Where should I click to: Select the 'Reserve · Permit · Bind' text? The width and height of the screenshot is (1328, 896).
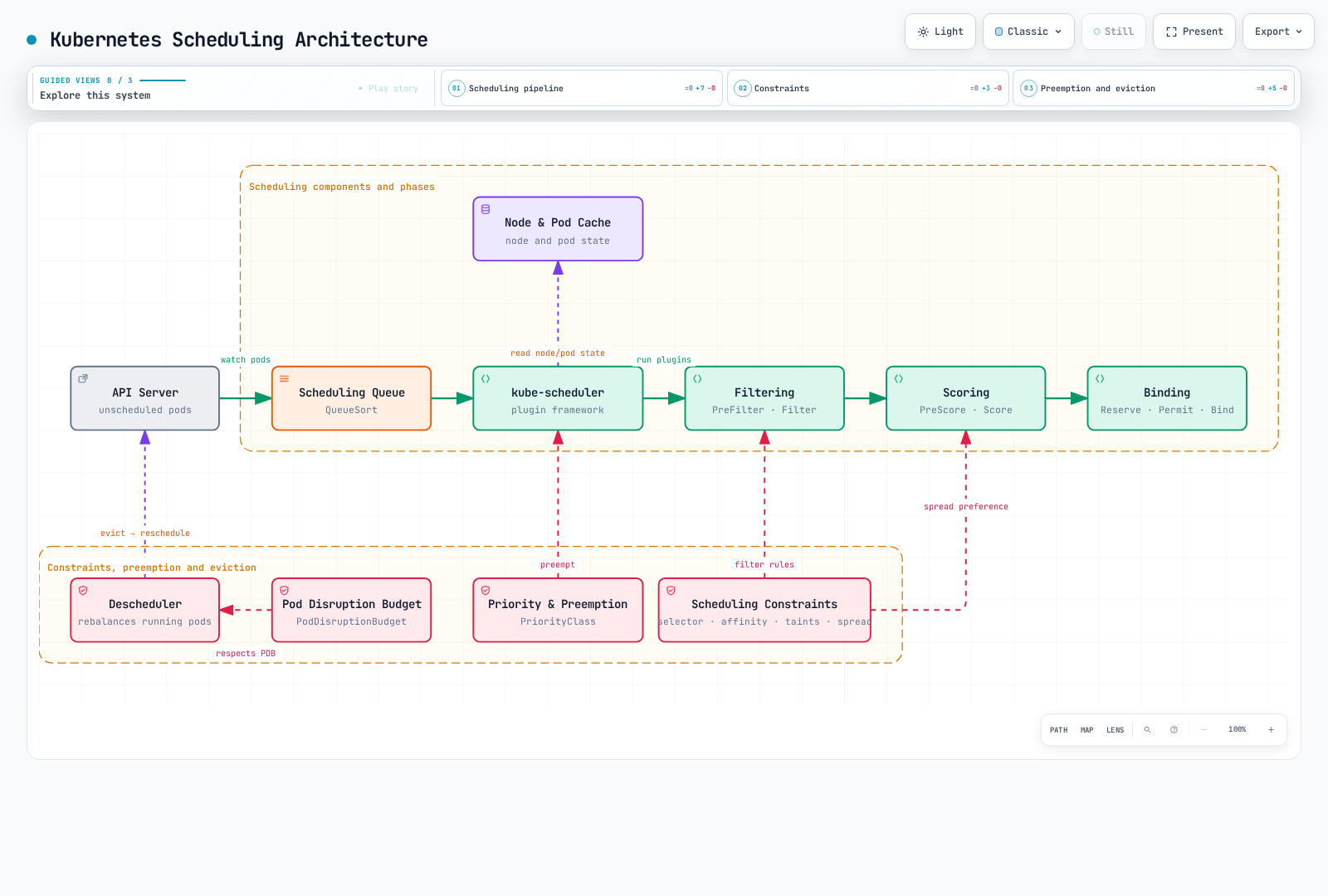click(1167, 410)
